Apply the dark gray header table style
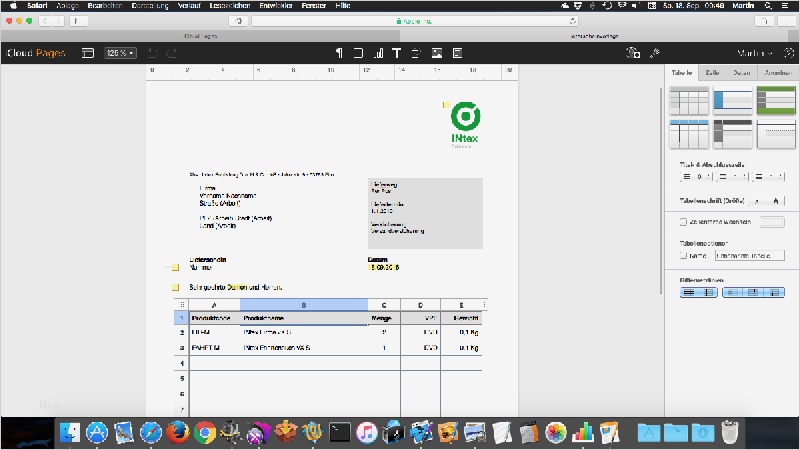 tap(733, 134)
